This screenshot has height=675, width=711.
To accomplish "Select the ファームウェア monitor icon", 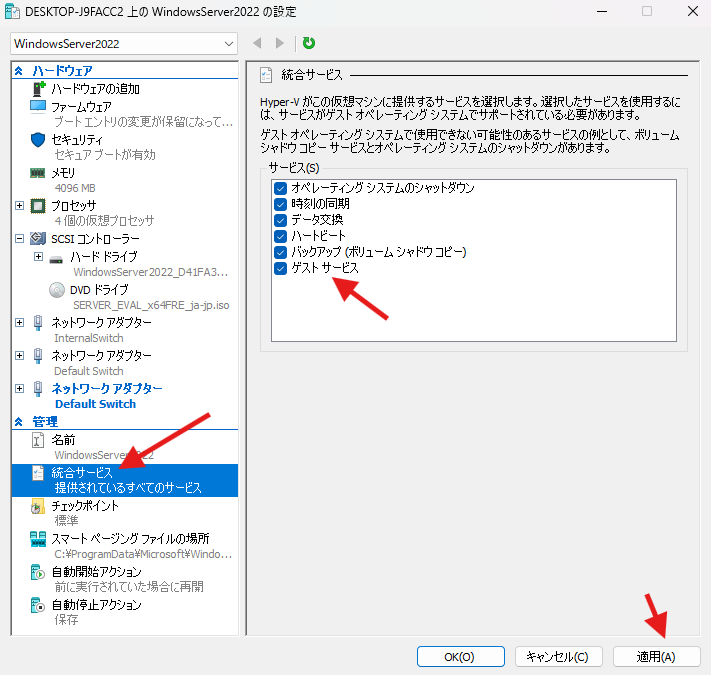I will pos(38,107).
